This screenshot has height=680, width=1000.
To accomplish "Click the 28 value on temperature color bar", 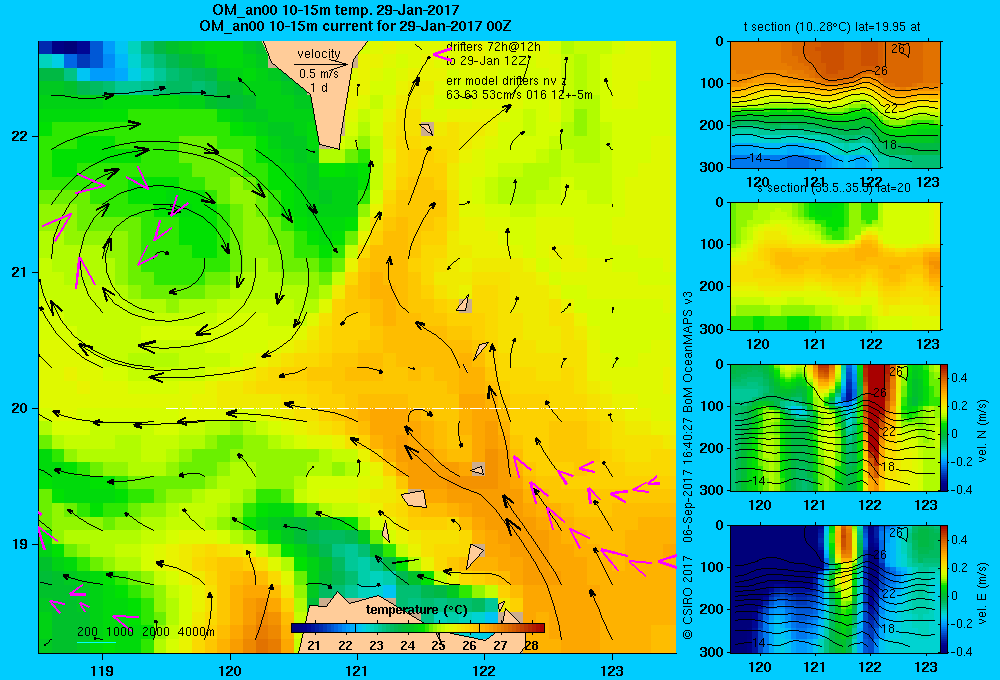I will tap(531, 646).
